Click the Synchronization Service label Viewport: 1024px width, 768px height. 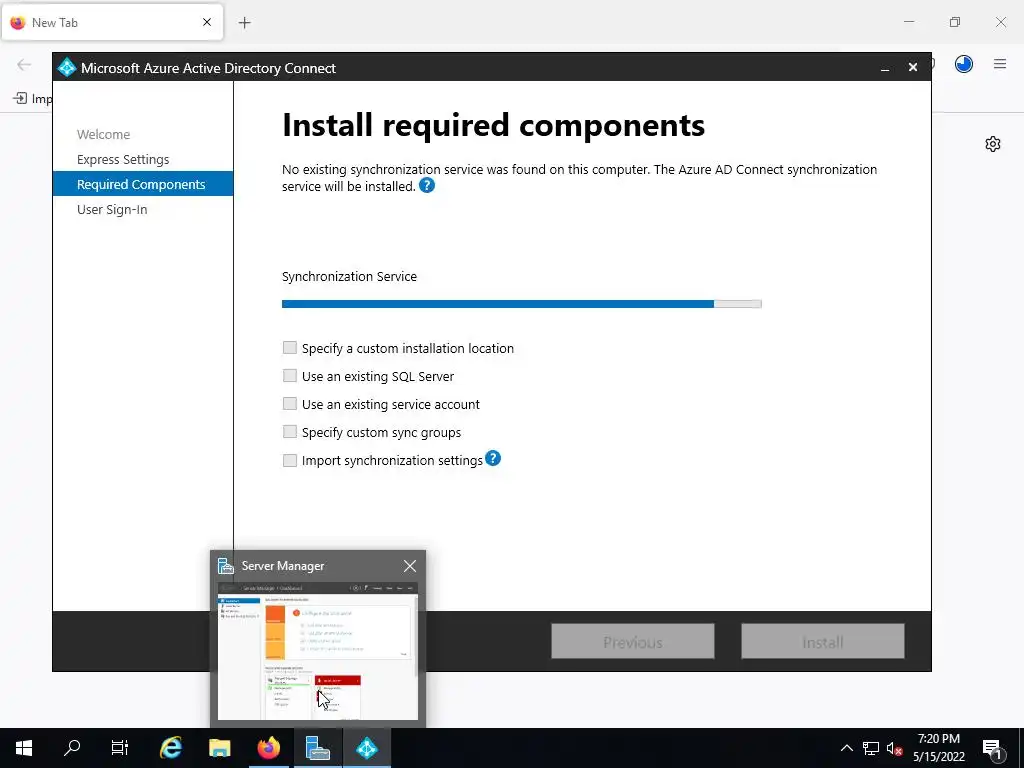tap(349, 276)
